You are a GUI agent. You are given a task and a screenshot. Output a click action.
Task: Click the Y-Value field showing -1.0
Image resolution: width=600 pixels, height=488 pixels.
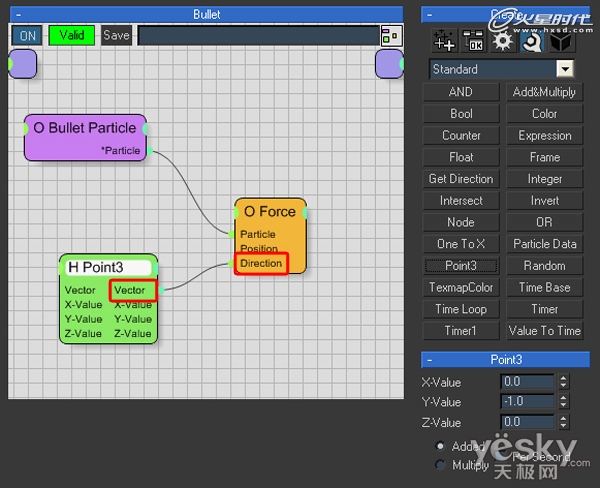click(527, 401)
